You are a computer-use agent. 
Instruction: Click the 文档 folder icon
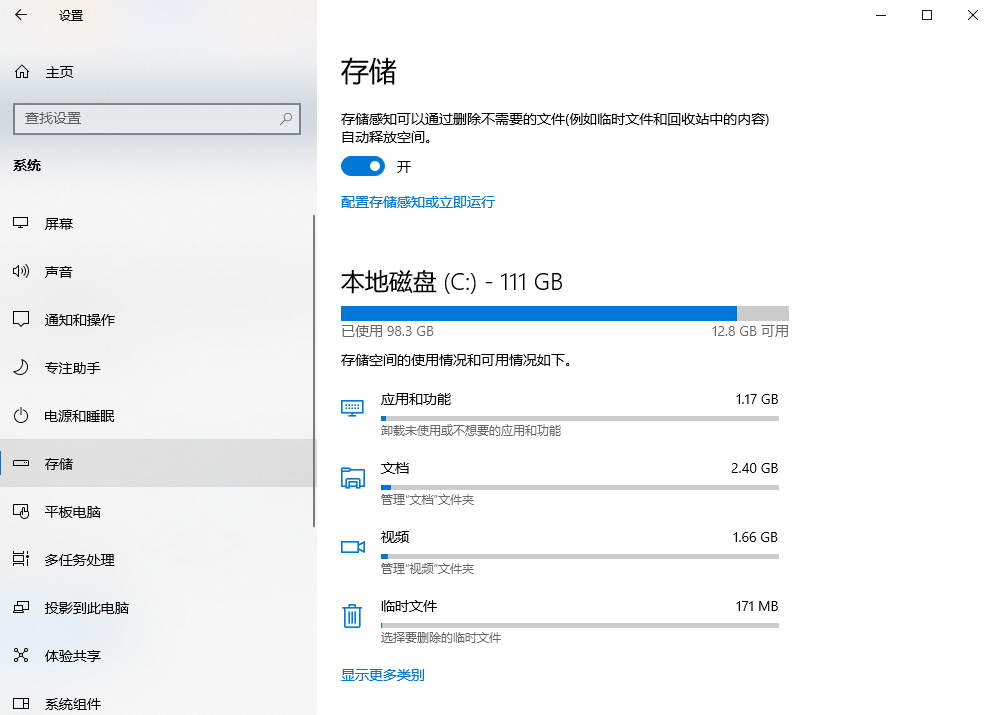tap(352, 477)
